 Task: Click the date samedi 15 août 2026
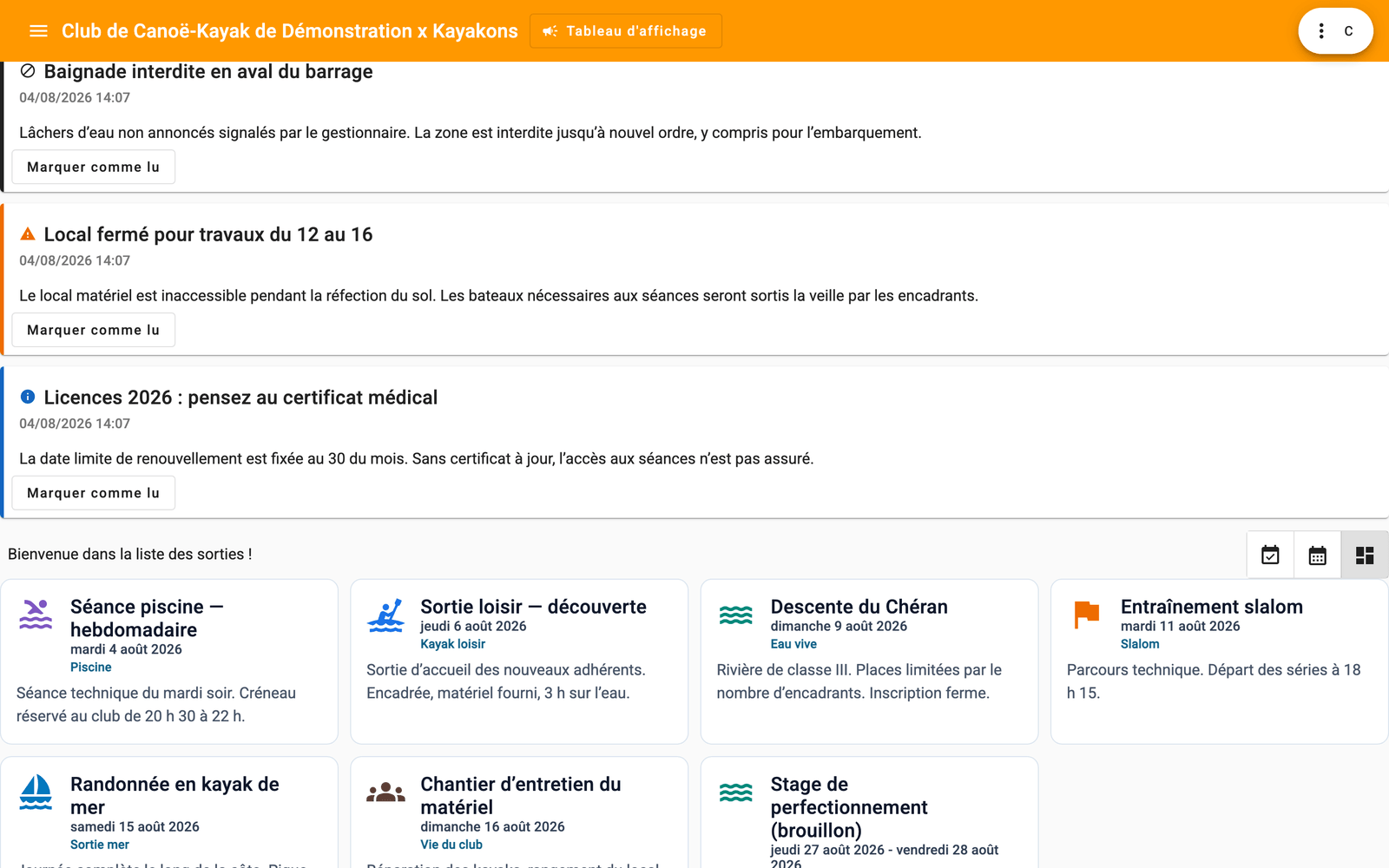(135, 826)
